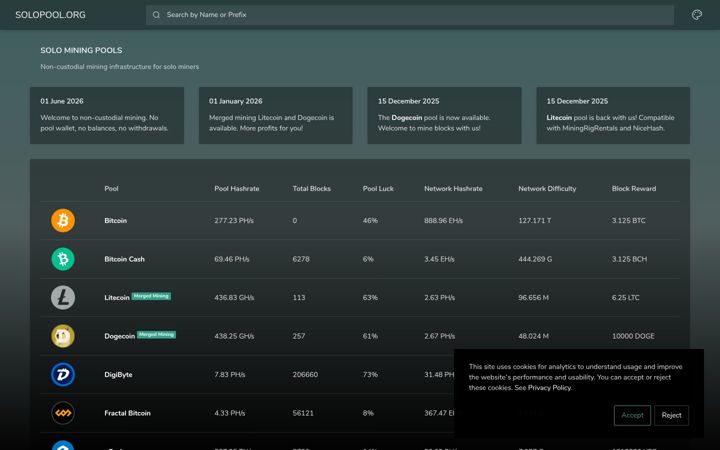Open the Privacy Policy link
The image size is (720, 450).
point(549,388)
